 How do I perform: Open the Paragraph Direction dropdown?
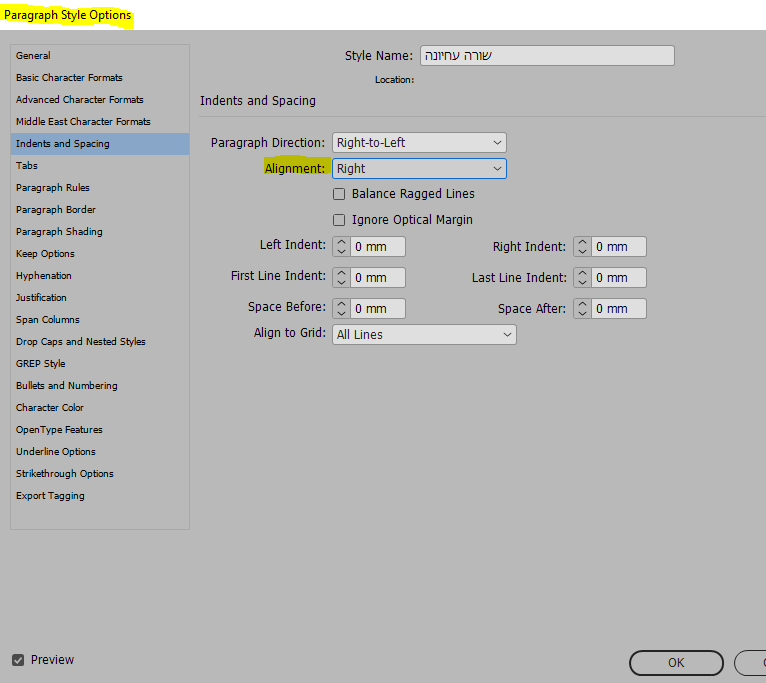[419, 143]
